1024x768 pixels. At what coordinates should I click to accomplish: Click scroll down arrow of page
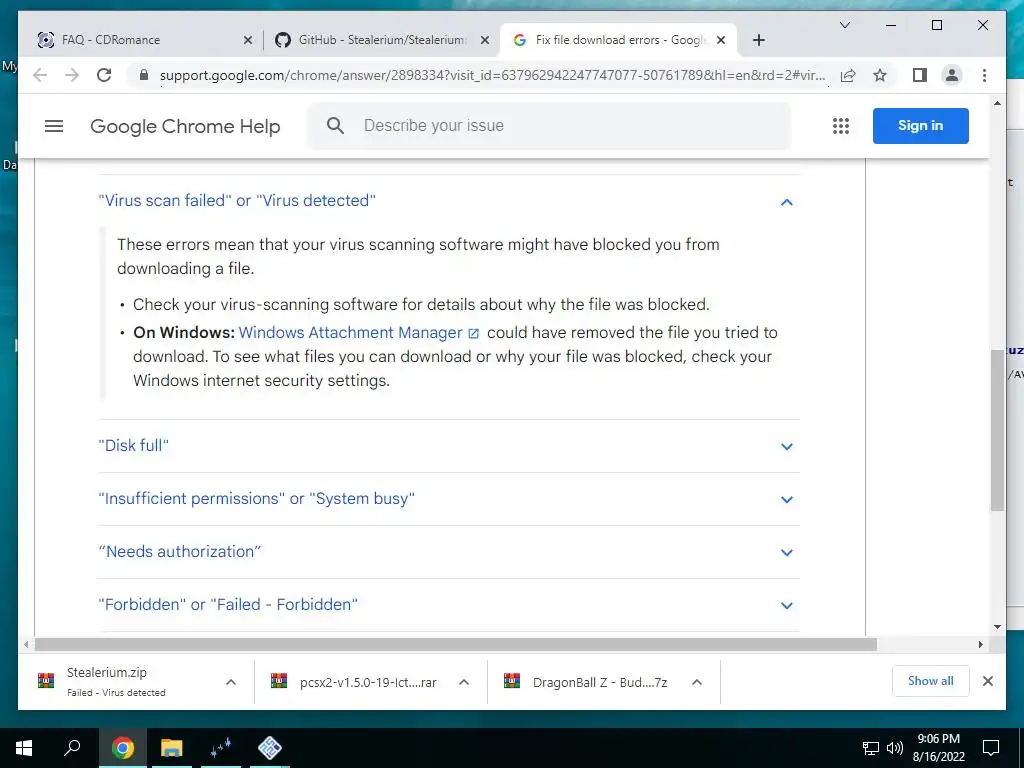(997, 627)
